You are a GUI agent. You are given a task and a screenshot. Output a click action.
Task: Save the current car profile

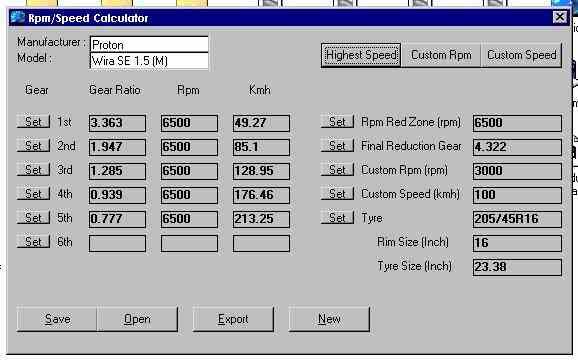coord(57,319)
